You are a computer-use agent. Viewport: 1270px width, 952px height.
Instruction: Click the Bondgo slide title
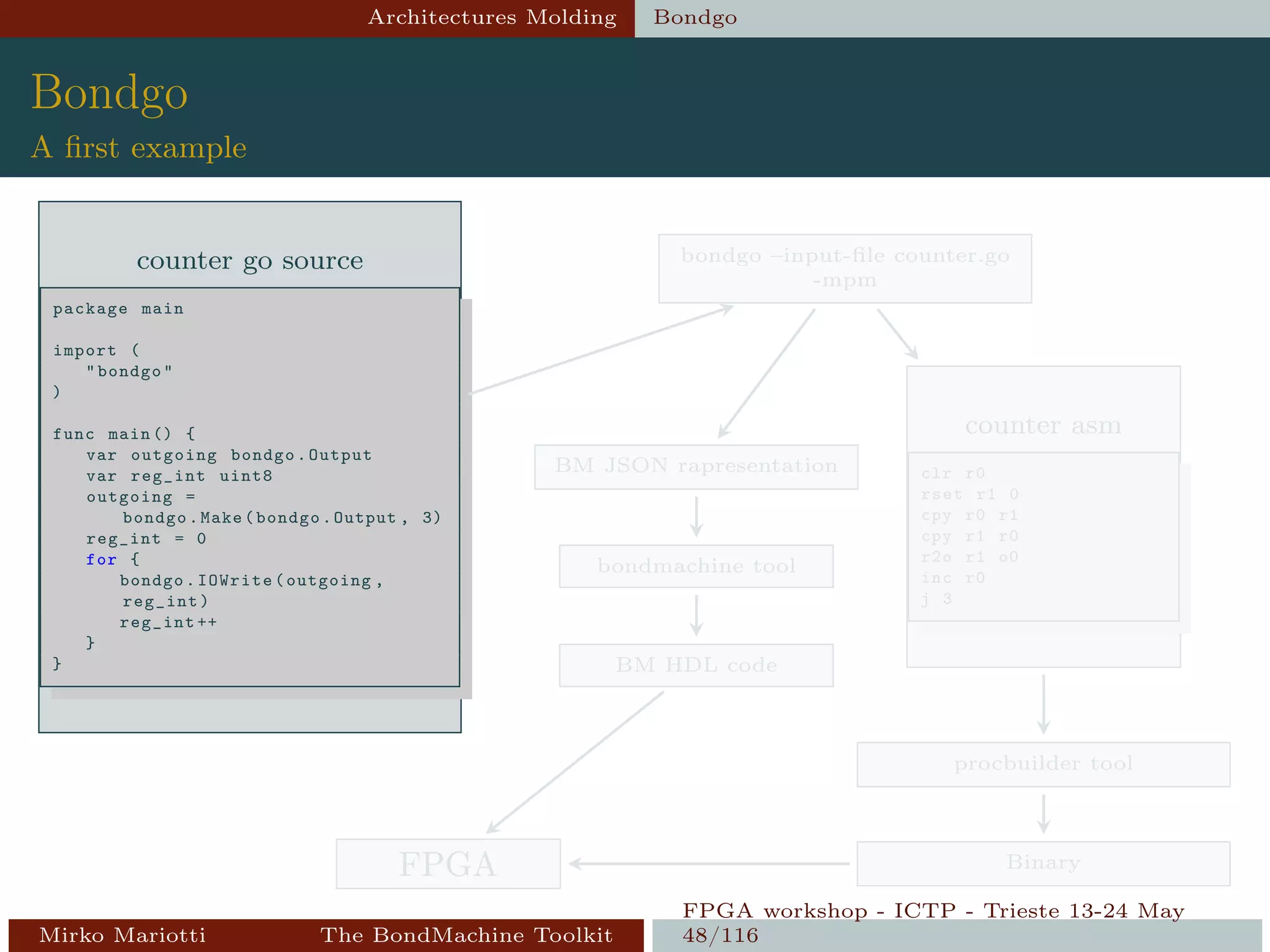tap(109, 92)
